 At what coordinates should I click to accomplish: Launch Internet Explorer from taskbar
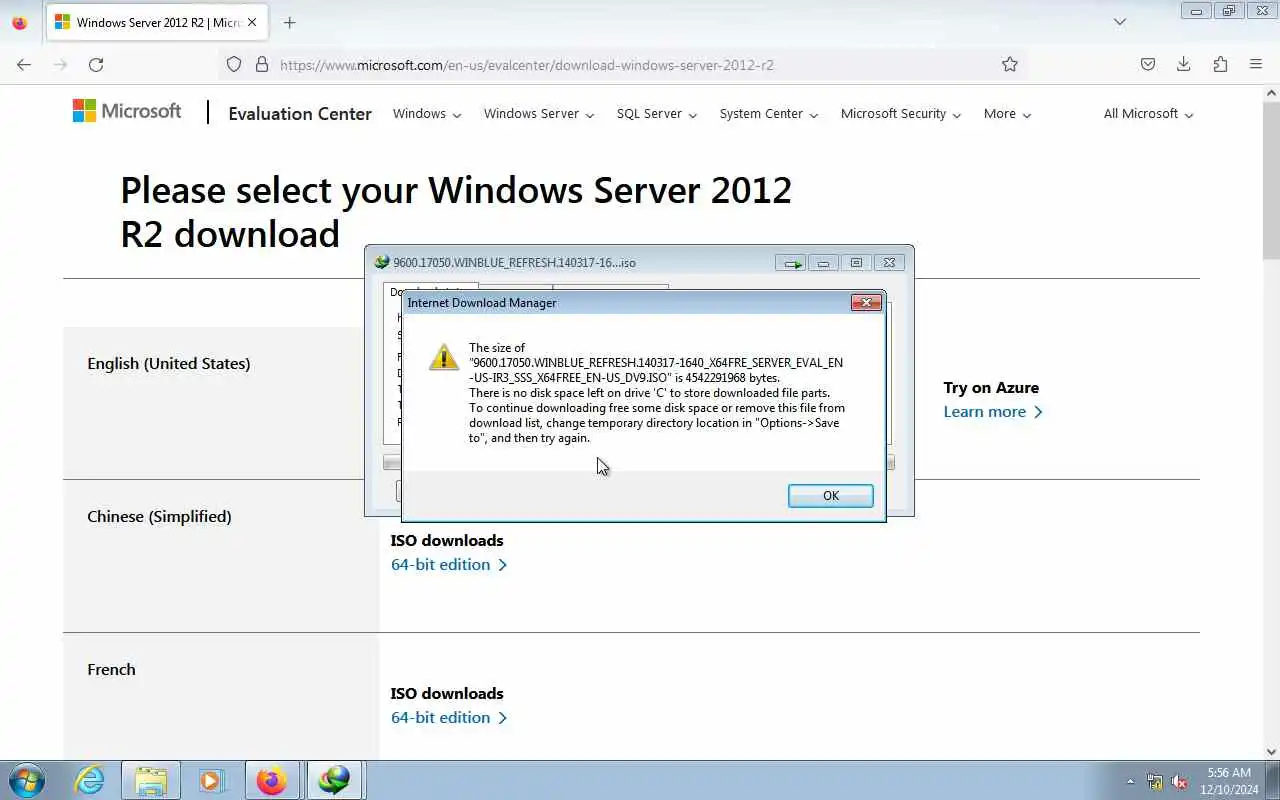tap(90, 780)
